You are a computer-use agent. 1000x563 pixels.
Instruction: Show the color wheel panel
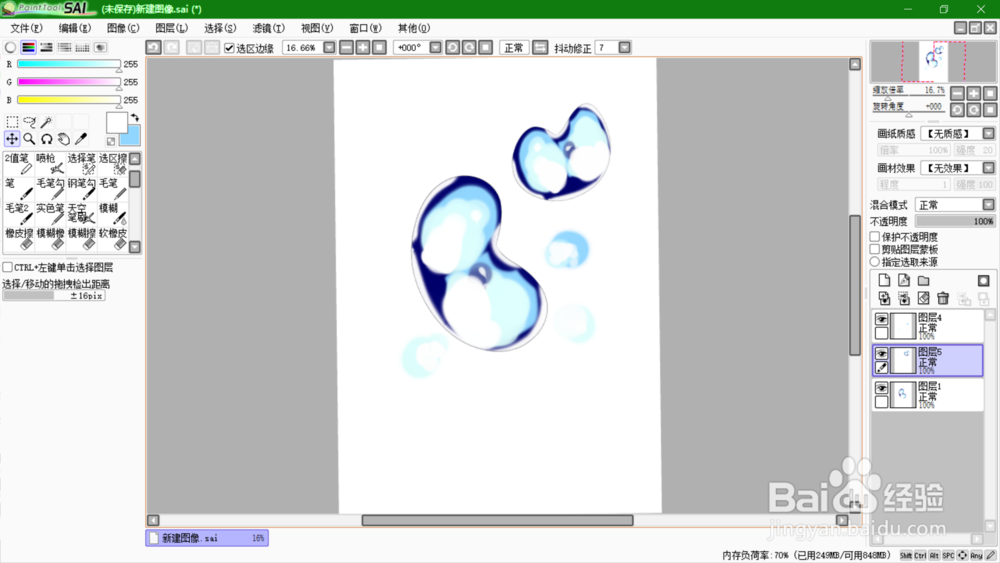(10, 47)
